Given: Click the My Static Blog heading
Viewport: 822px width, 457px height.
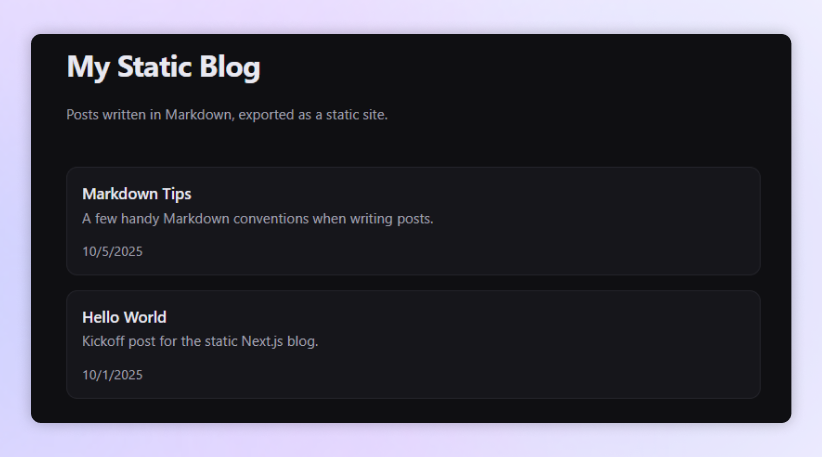Looking at the screenshot, I should pyautogui.click(x=163, y=67).
